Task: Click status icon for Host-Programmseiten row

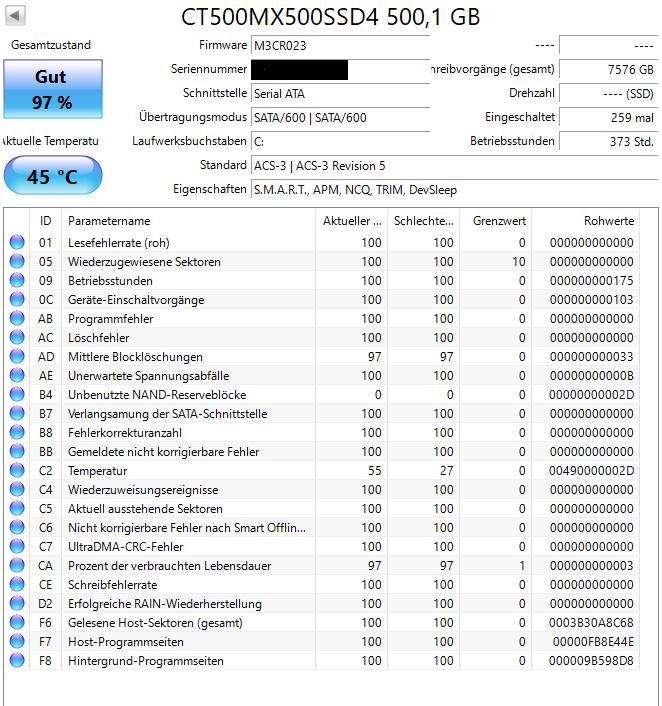Action: [17, 641]
